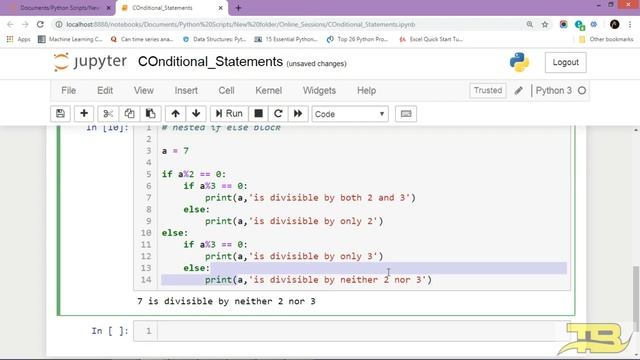Screen dimensions: 640x360
Task: Open the Other bookmarks folder
Action: tap(606, 39)
